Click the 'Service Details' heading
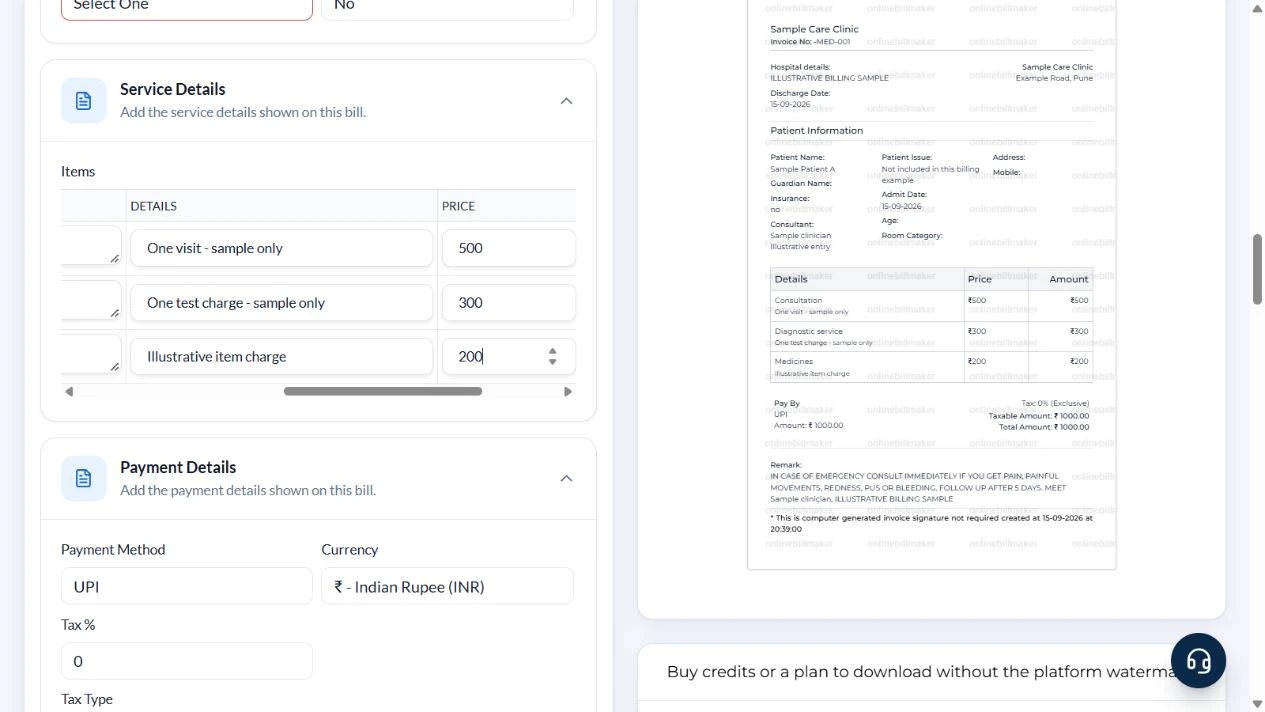Image resolution: width=1265 pixels, height=712 pixels. point(173,89)
